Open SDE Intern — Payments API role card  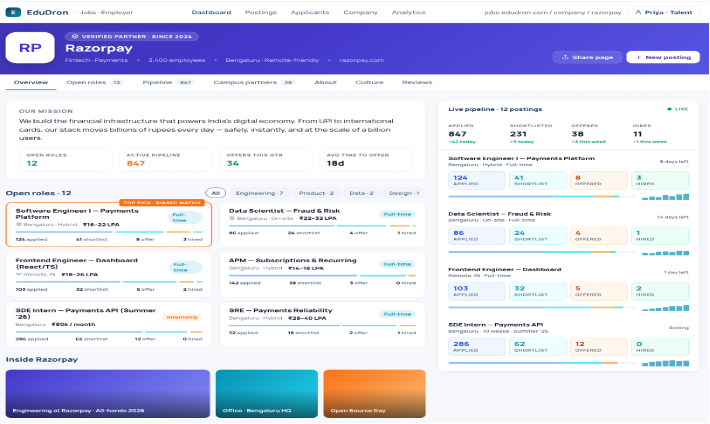coord(109,324)
